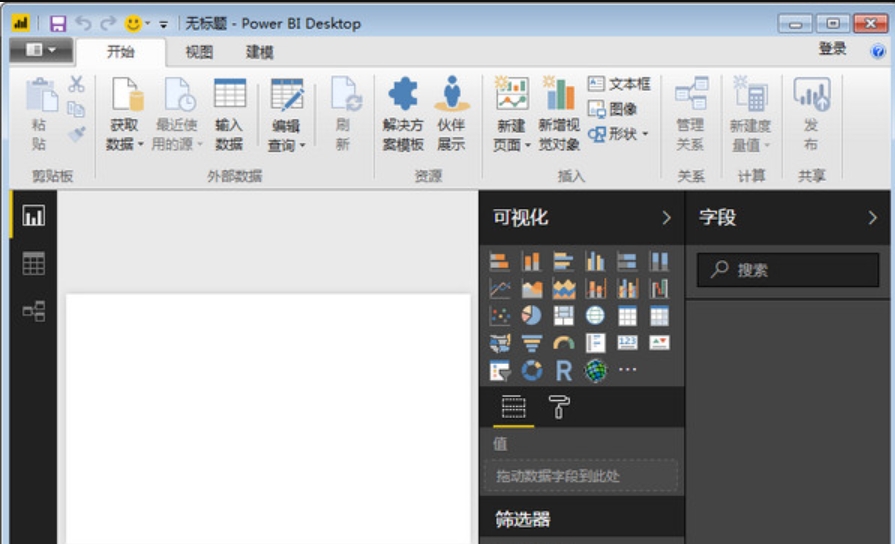Select the funnel chart visual
The height and width of the screenshot is (544, 895).
[x=531, y=342]
